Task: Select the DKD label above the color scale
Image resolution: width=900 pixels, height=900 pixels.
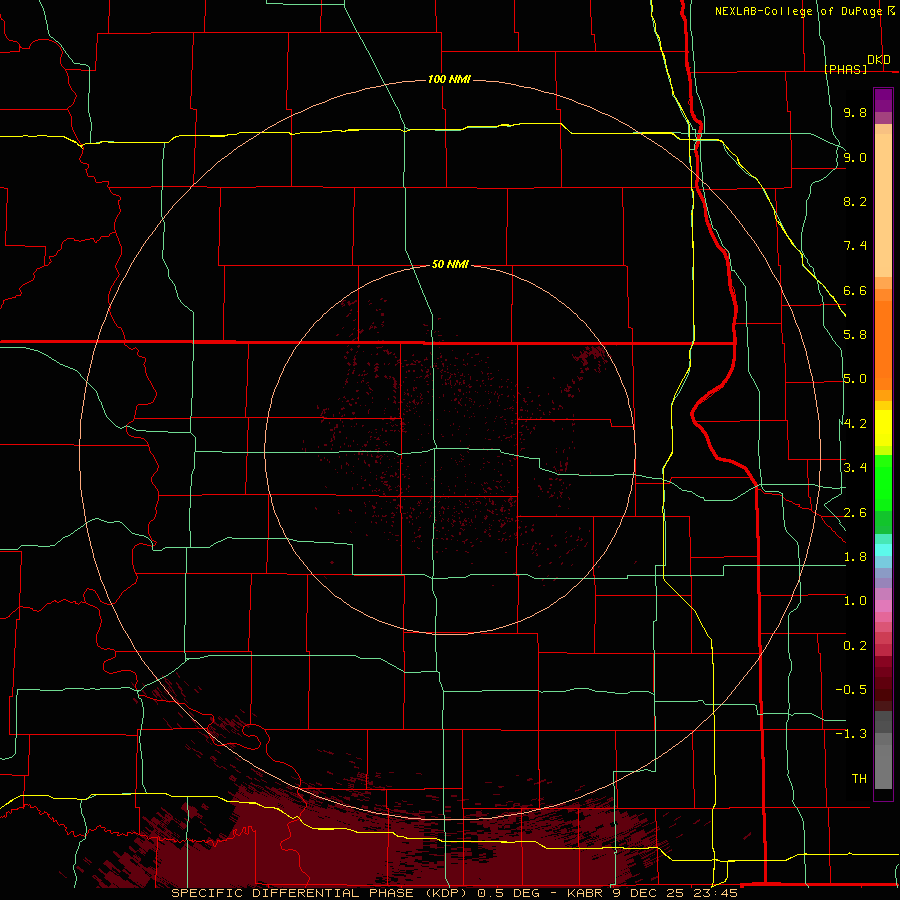Action: 879,60
